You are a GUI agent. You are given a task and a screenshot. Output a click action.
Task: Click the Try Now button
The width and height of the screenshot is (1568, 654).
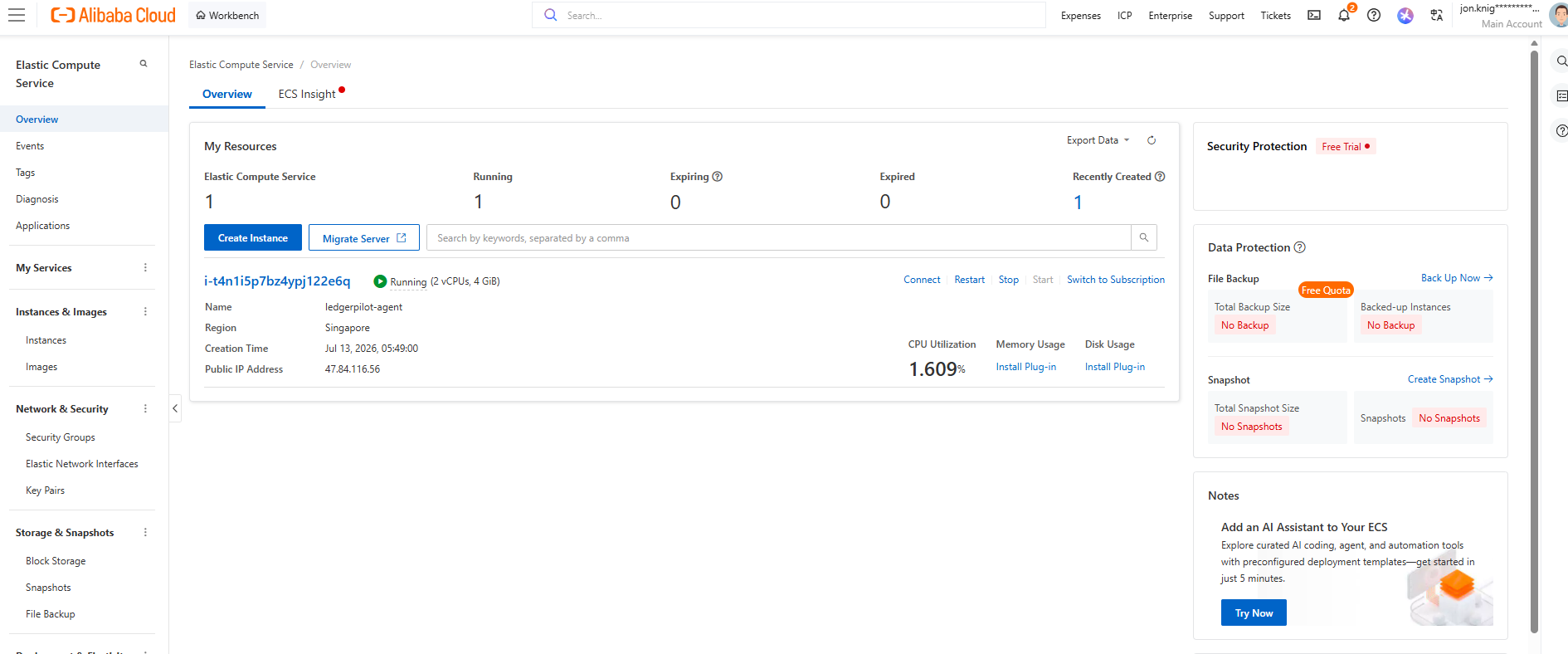pos(1254,613)
